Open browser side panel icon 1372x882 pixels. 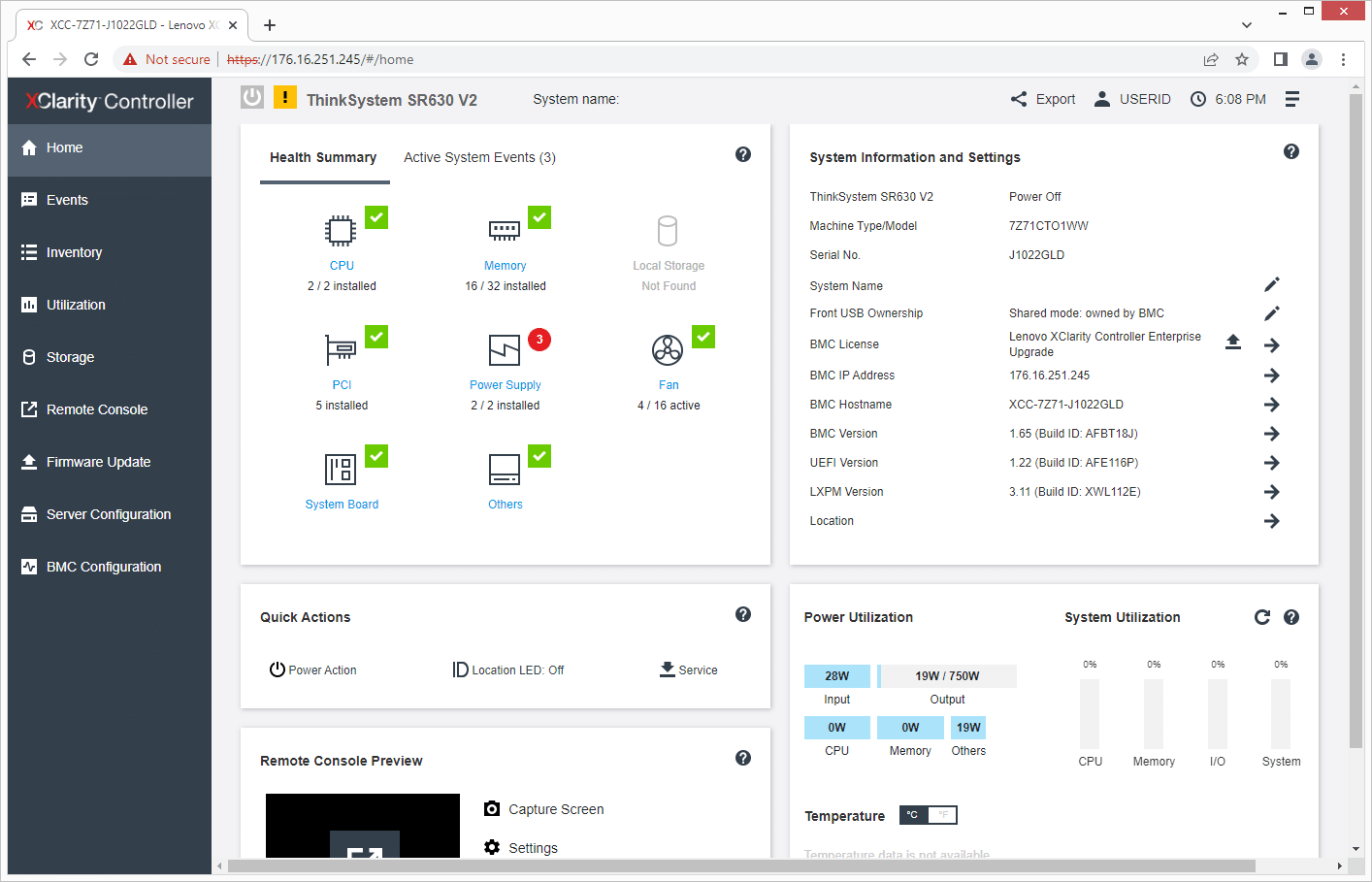tap(1281, 59)
